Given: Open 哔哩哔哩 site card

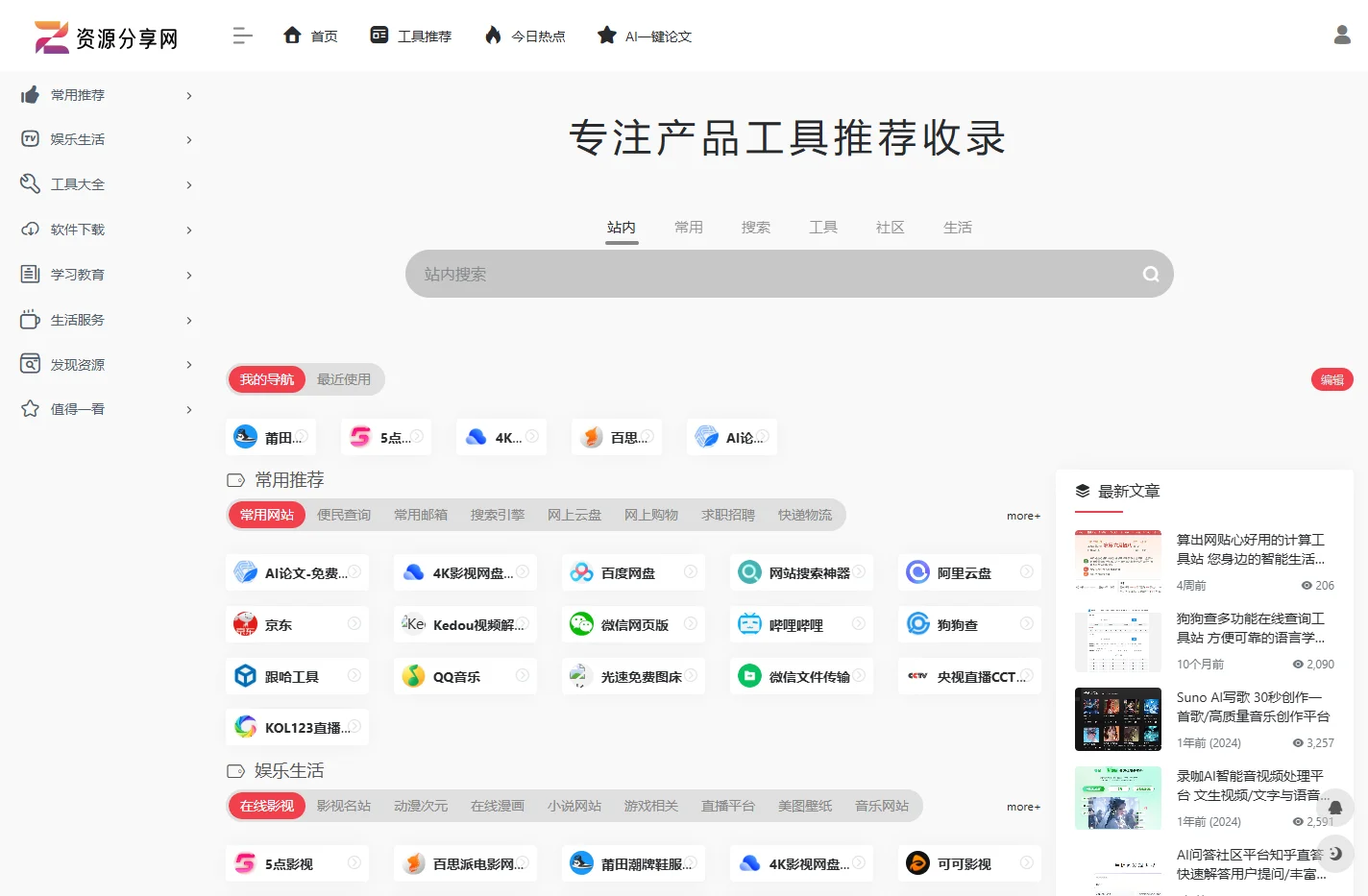Looking at the screenshot, I should click(801, 624).
